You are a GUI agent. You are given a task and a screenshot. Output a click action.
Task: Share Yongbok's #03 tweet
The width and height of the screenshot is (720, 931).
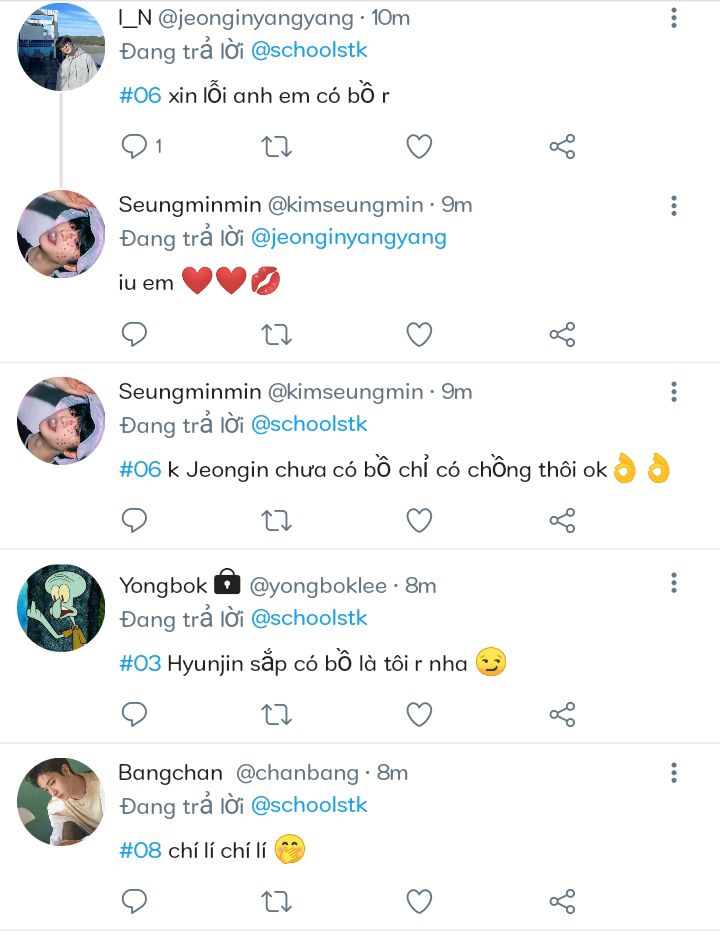tap(562, 714)
